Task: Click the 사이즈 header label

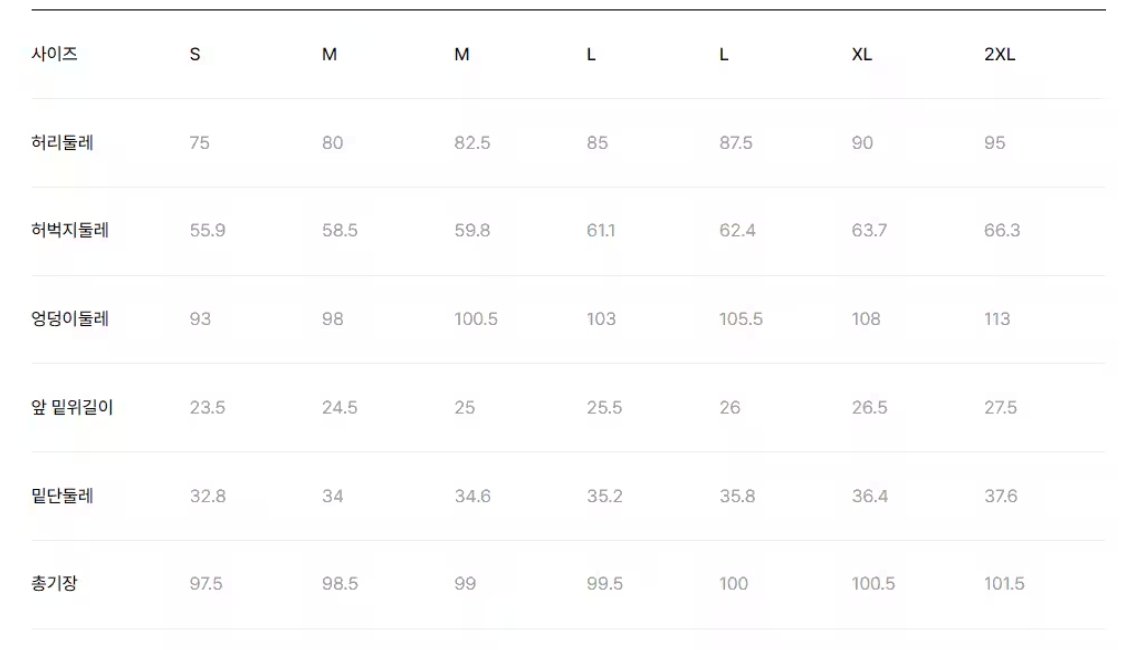Action: coord(54,54)
